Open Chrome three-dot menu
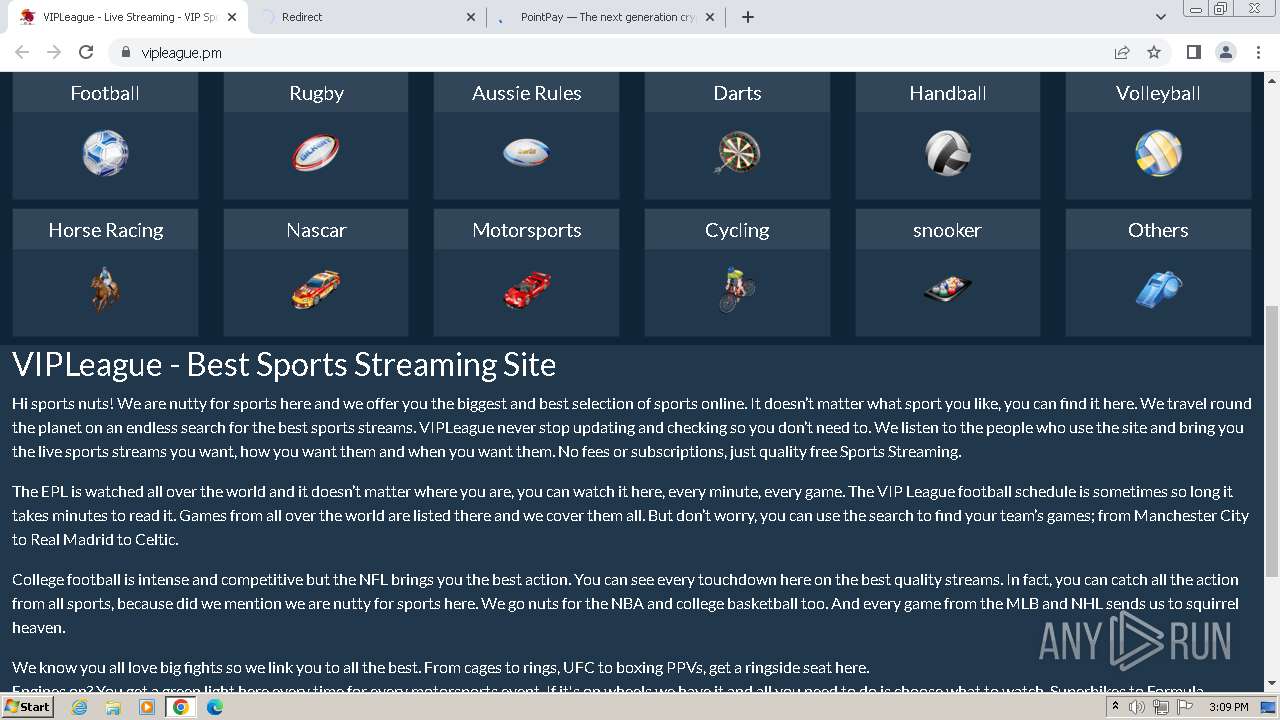1280x720 pixels. coord(1258,53)
